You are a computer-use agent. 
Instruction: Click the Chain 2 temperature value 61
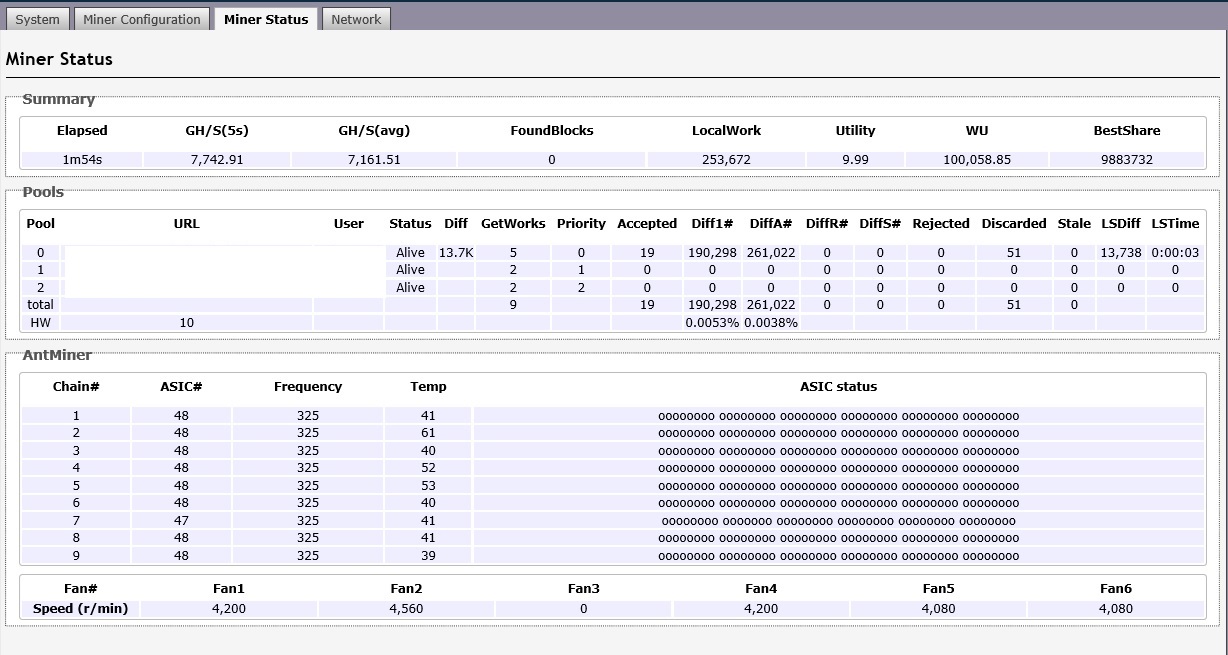(x=428, y=433)
